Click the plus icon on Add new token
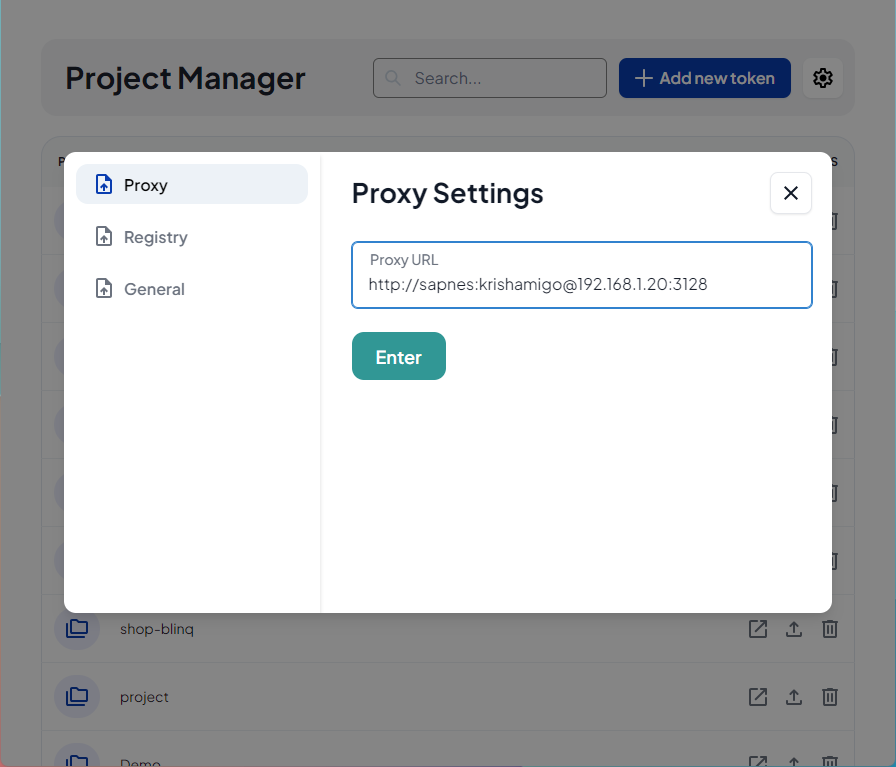Image resolution: width=896 pixels, height=767 pixels. tap(642, 77)
